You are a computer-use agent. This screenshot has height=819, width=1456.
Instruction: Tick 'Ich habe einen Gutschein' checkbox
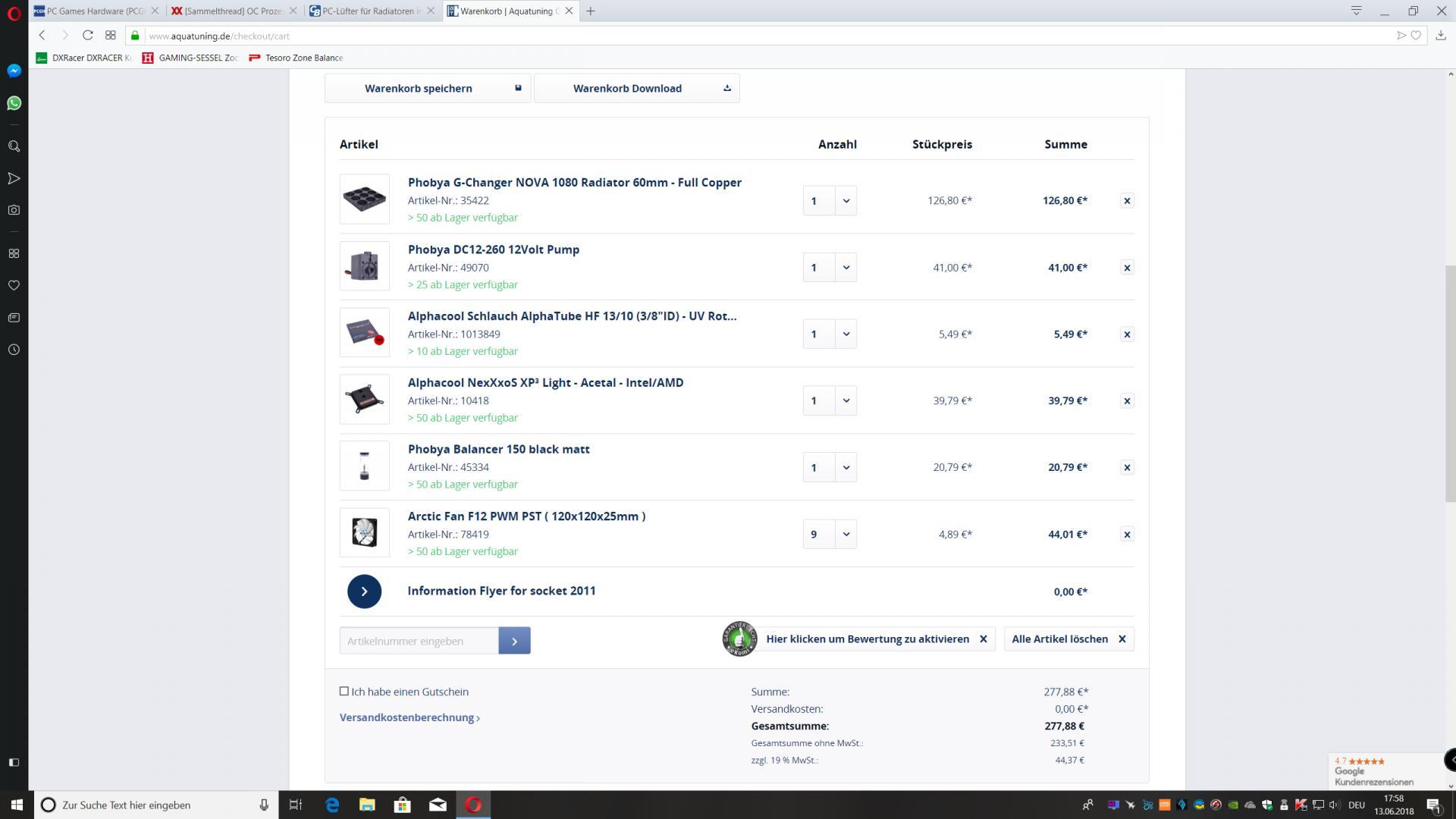[x=344, y=691]
